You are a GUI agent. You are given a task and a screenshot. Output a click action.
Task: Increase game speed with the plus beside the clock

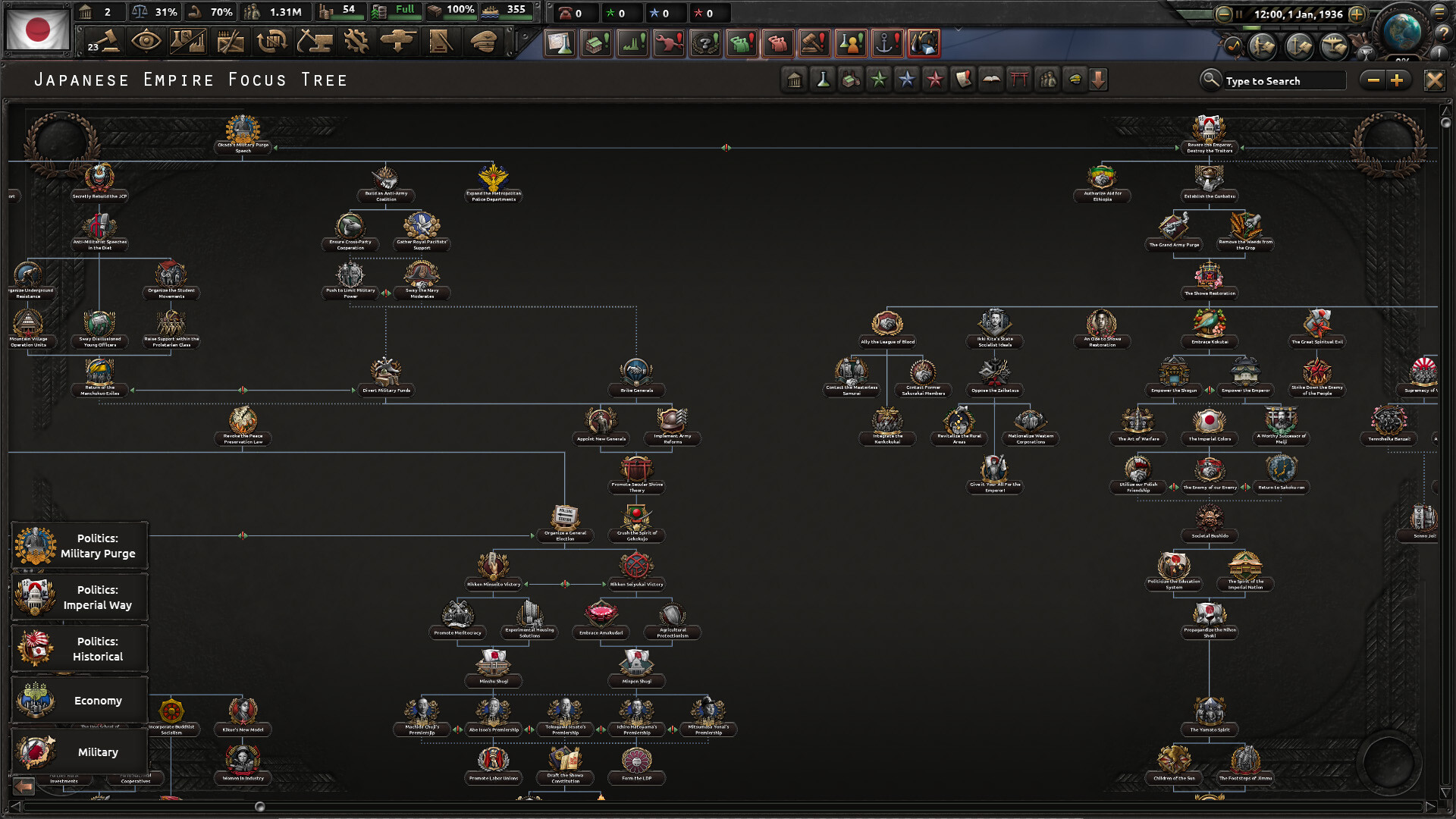[x=1357, y=14]
